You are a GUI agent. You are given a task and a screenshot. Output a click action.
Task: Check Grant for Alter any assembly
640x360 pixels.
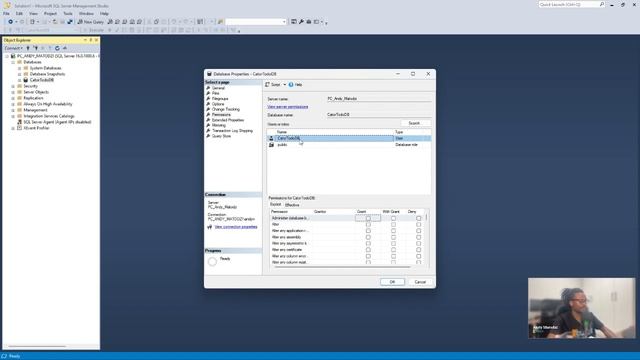click(x=368, y=237)
